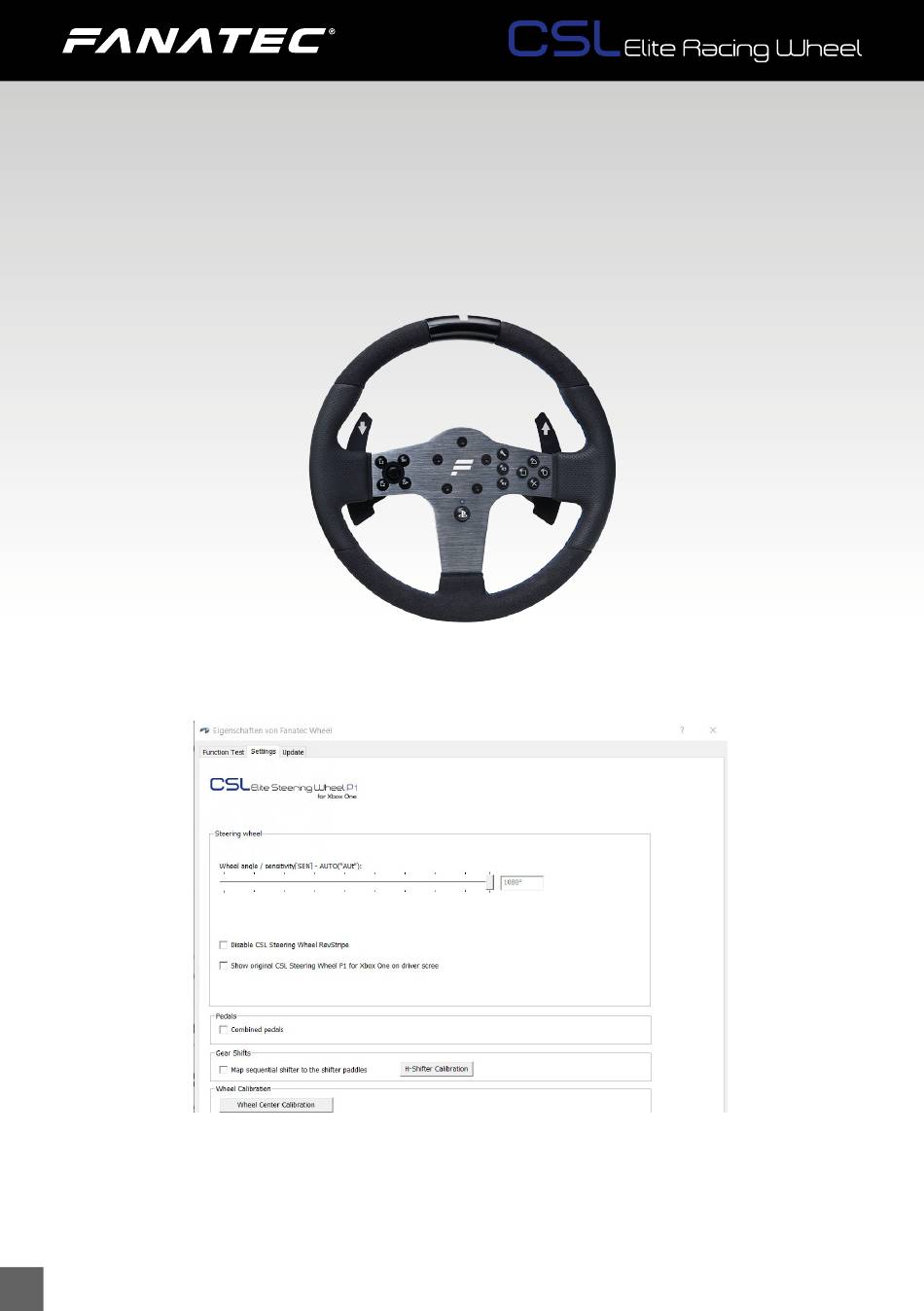924x1311 pixels.
Task: Tick Show original CSL Steering Wheel P1 checkbox
Action: [224, 967]
